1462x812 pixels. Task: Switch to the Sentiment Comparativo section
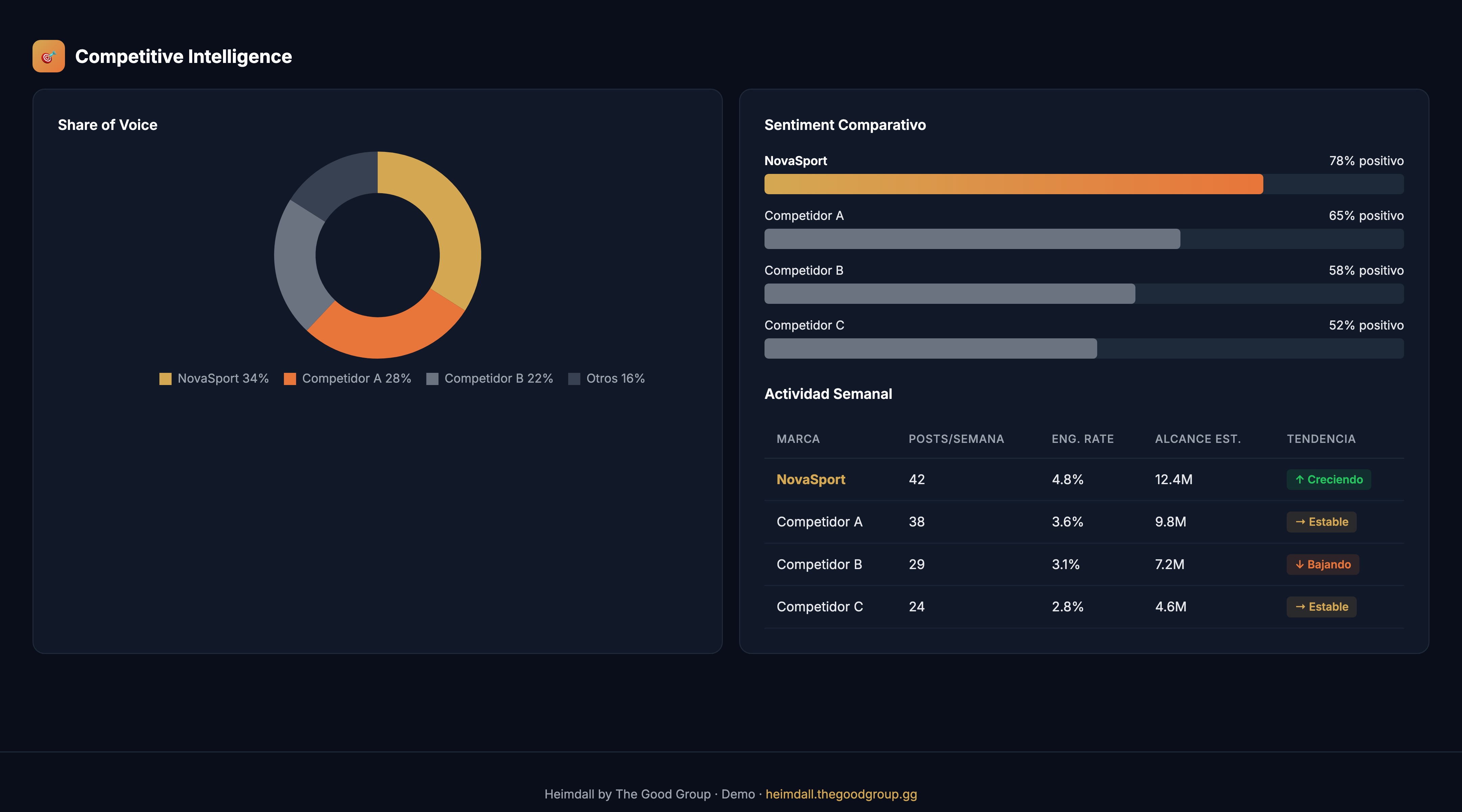845,125
